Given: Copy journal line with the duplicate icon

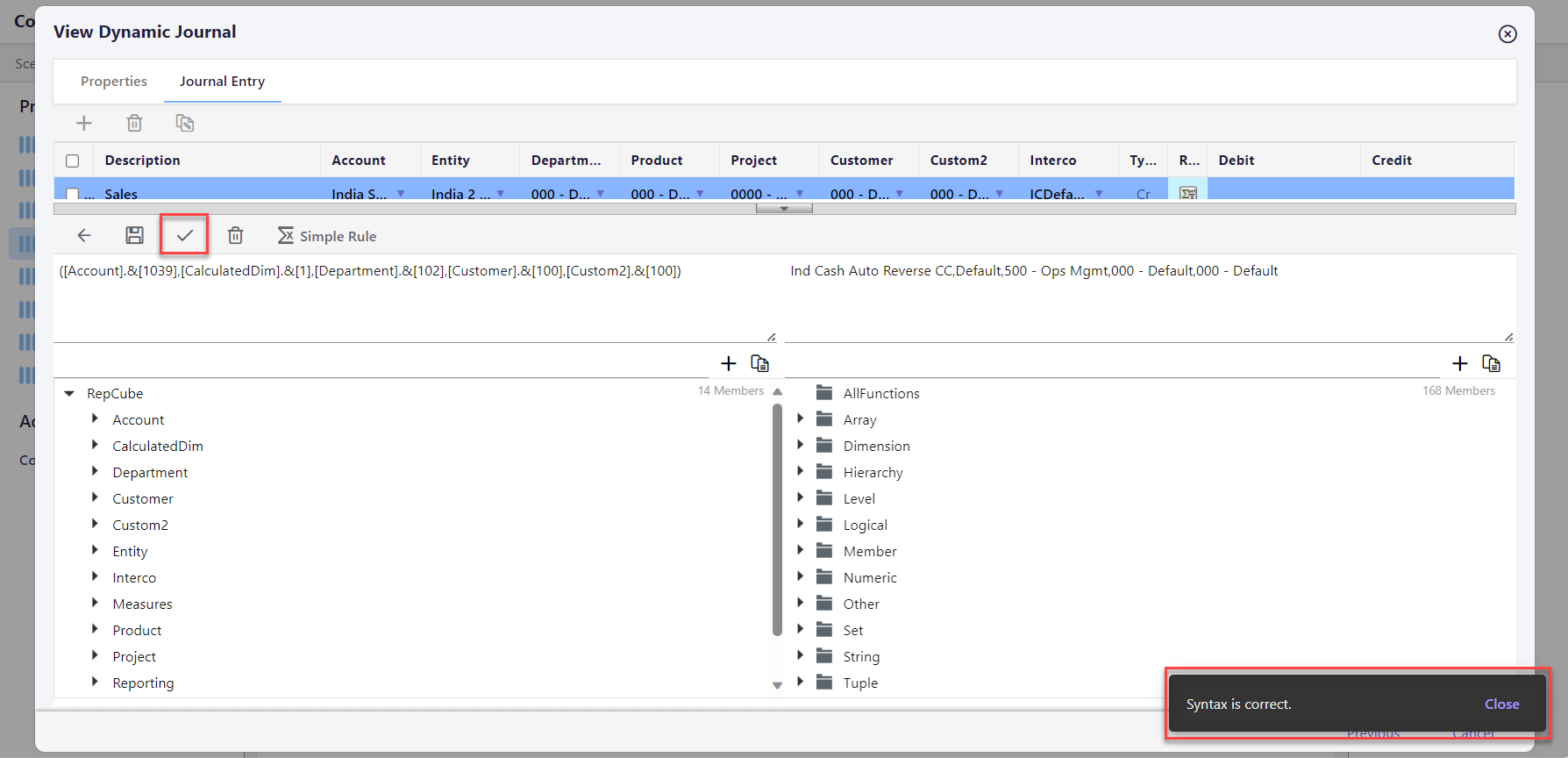Looking at the screenshot, I should point(184,124).
